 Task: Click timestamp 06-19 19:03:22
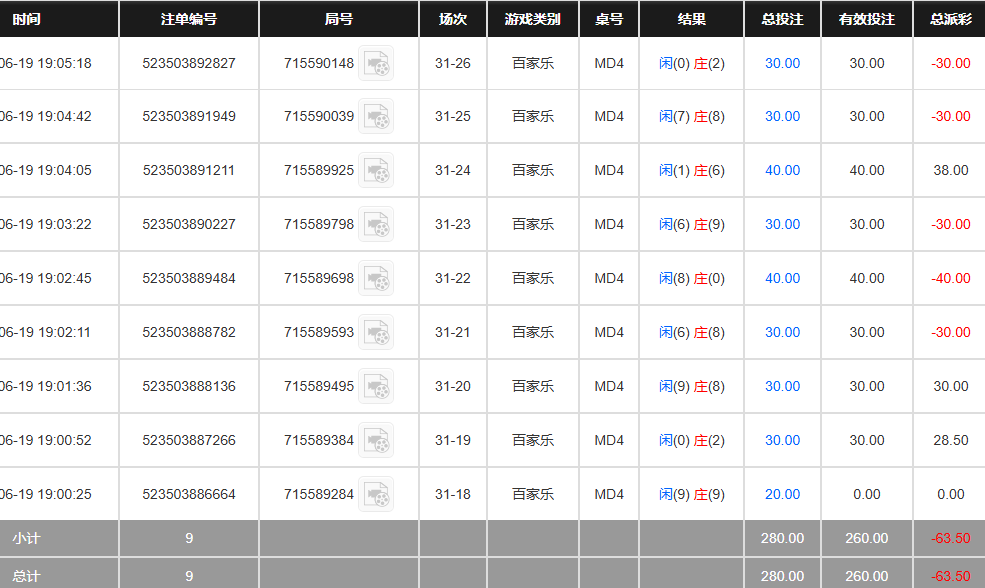coord(46,224)
